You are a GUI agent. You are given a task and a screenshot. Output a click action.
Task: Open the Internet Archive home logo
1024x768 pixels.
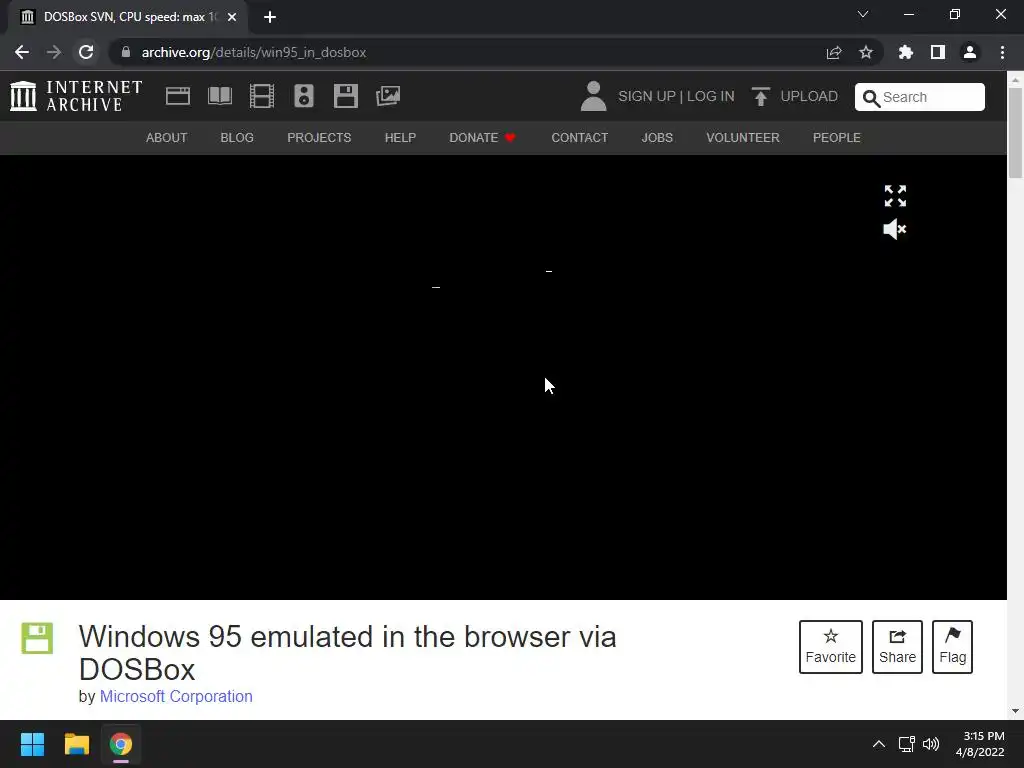coord(76,96)
